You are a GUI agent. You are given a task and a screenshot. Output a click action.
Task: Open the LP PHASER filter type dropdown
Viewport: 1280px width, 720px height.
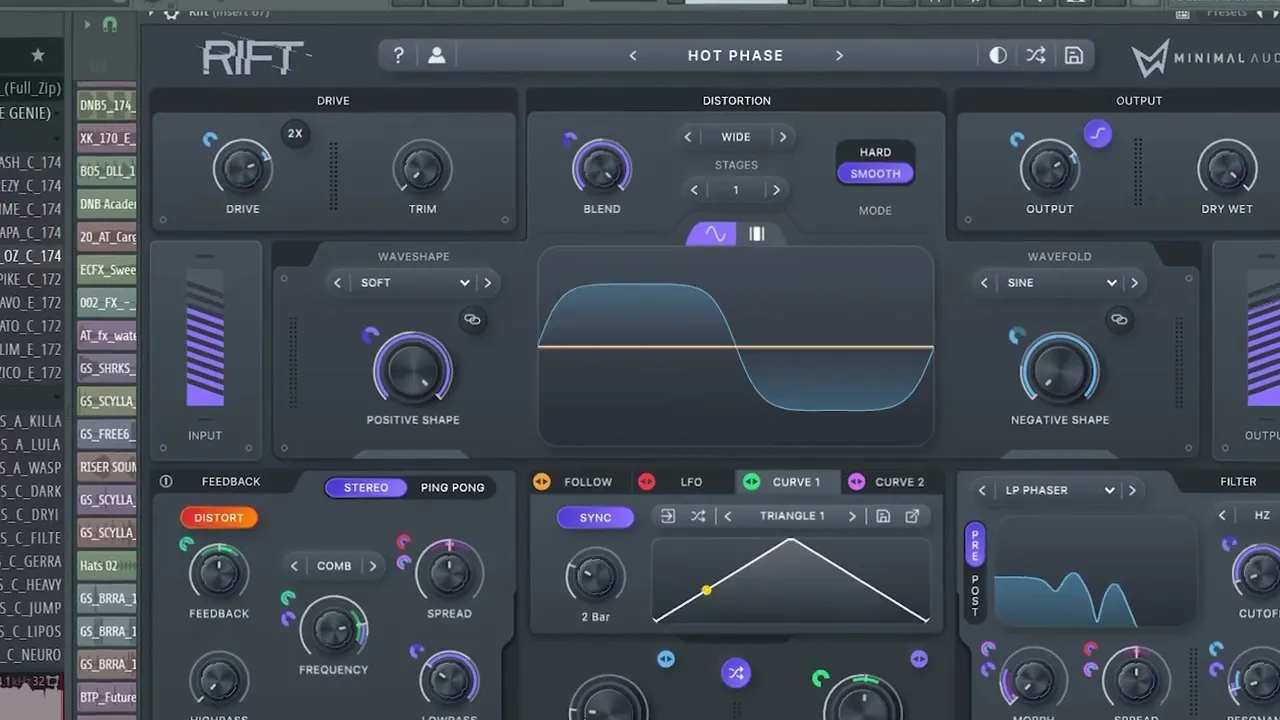[1060, 491]
